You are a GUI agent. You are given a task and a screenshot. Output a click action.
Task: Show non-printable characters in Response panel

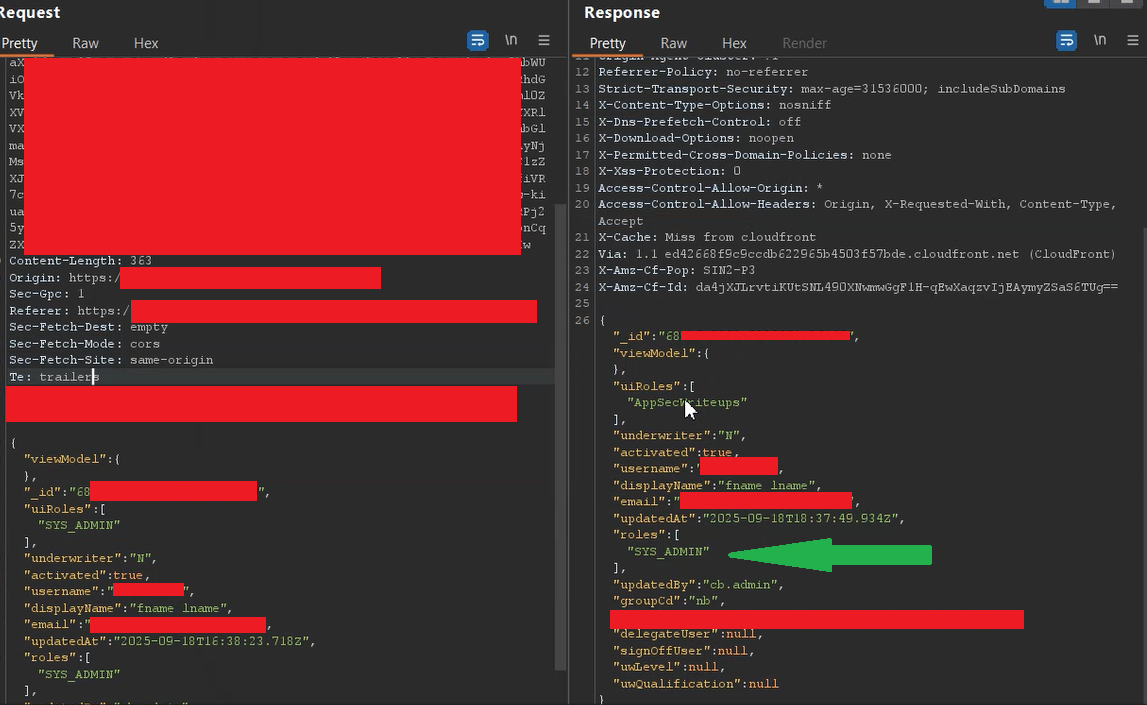(x=1100, y=41)
